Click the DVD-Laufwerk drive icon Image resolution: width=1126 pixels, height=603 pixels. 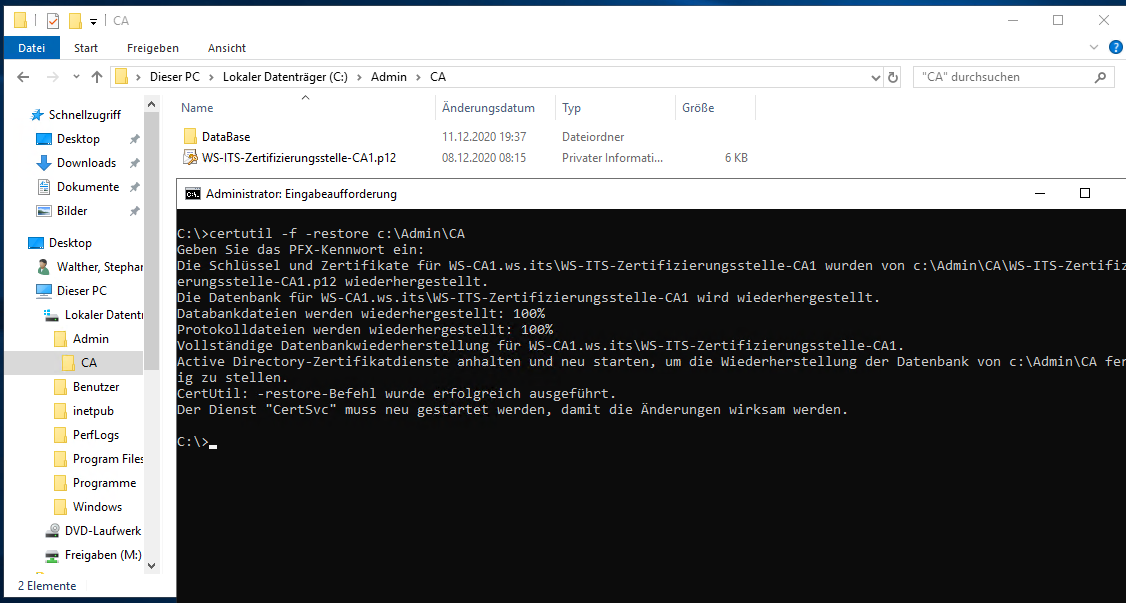52,531
